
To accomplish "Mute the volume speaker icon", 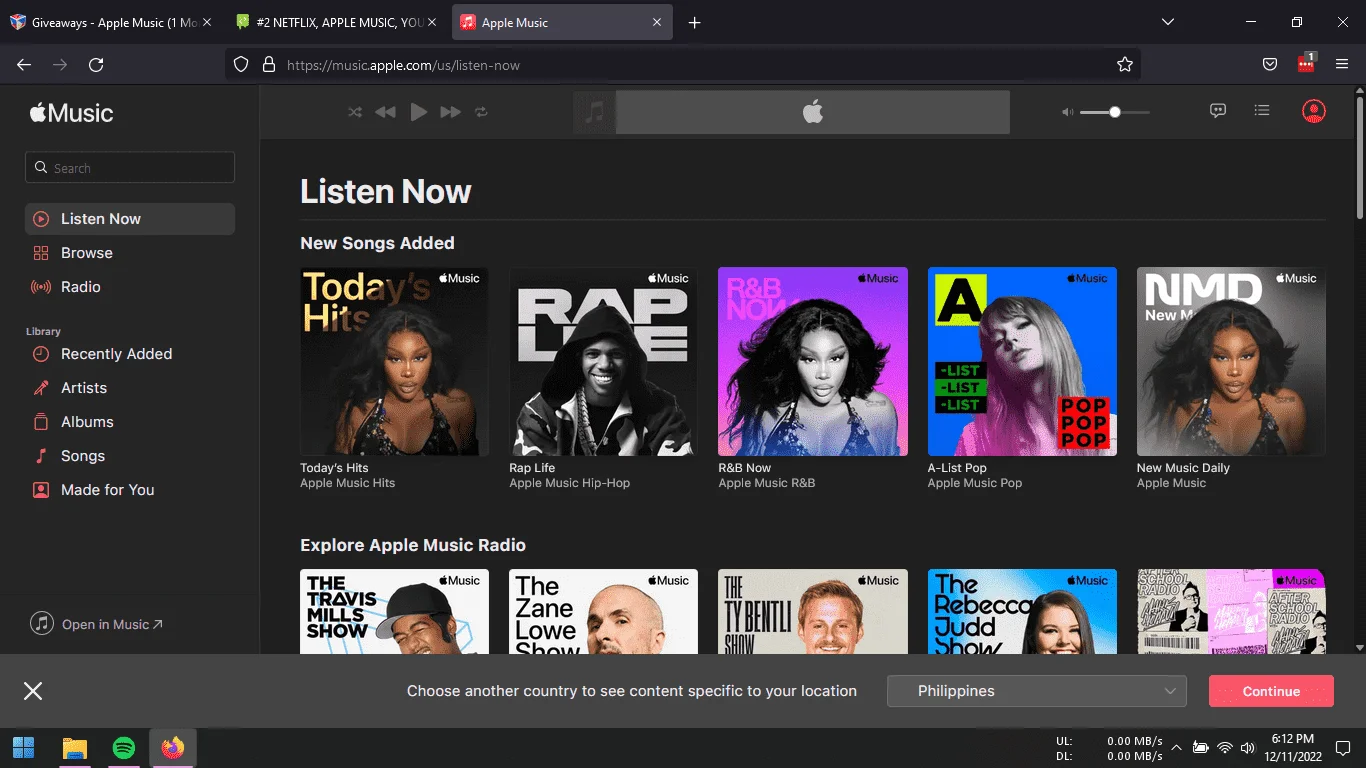I will 1068,112.
